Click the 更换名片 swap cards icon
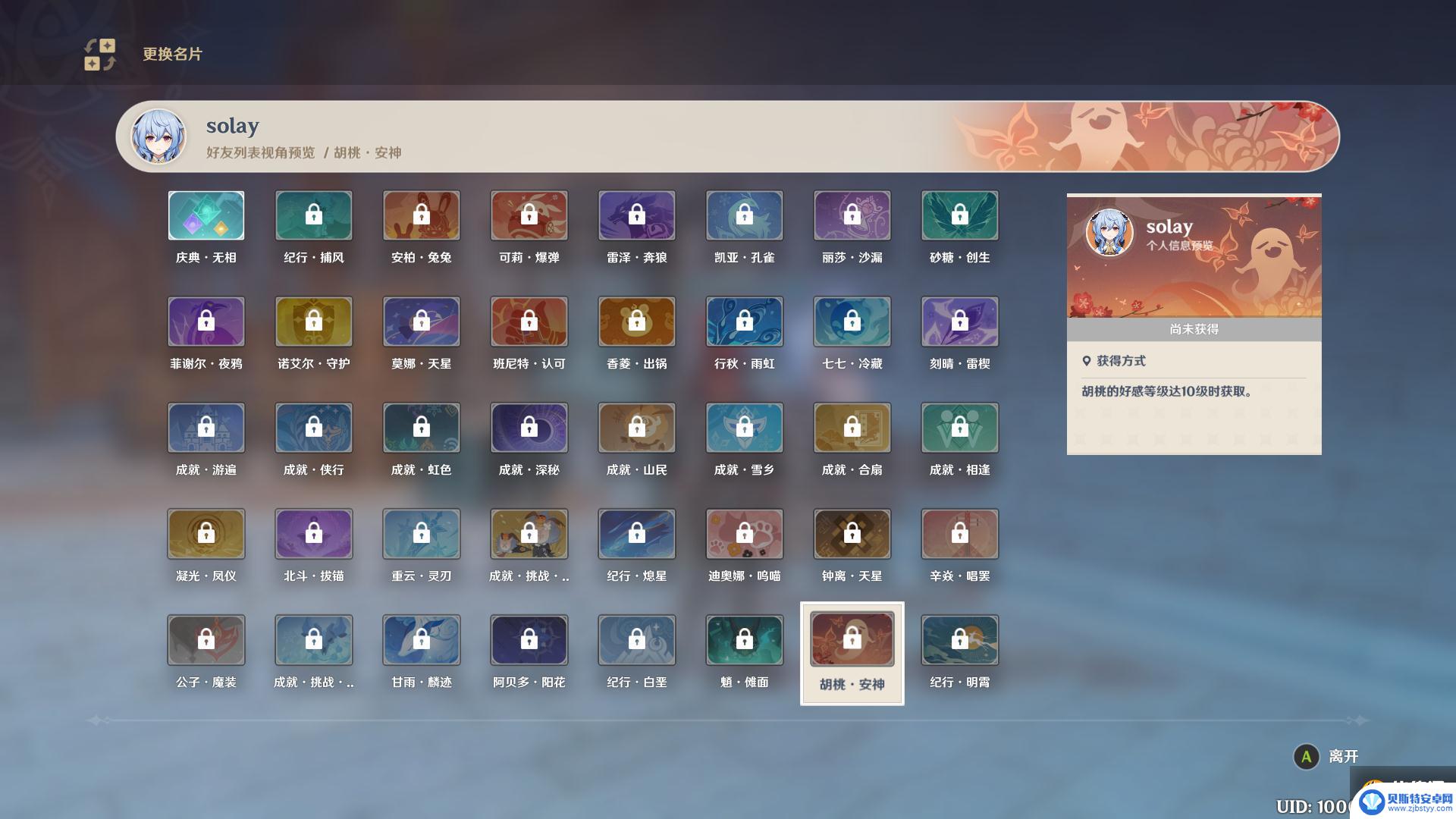Image resolution: width=1456 pixels, height=819 pixels. (99, 55)
